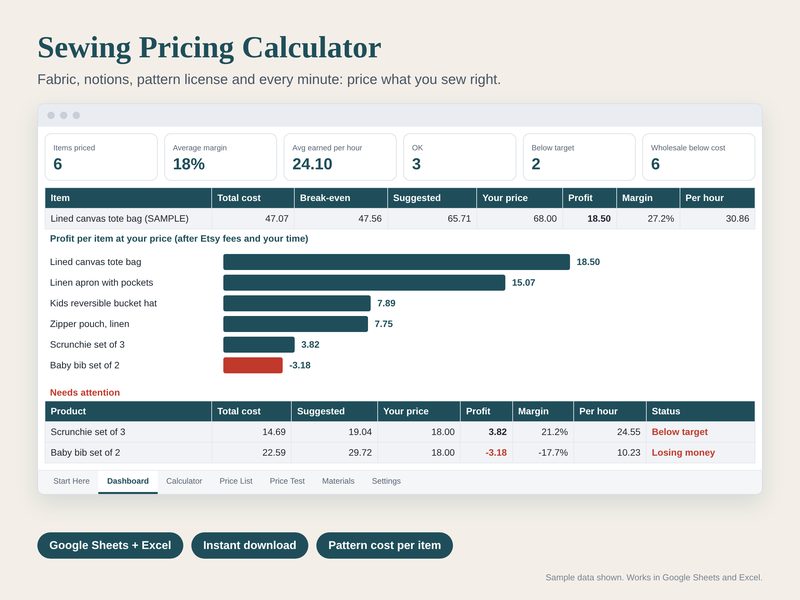Screen dimensions: 800x600
Task: Click the Below target status cell
Action: pyautogui.click(x=701, y=432)
